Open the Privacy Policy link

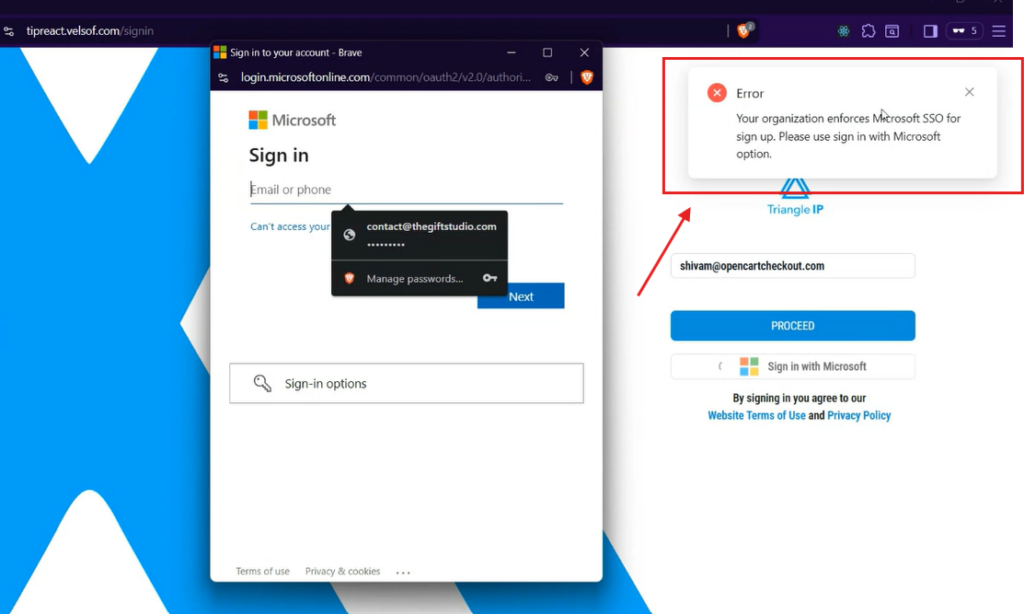click(858, 416)
